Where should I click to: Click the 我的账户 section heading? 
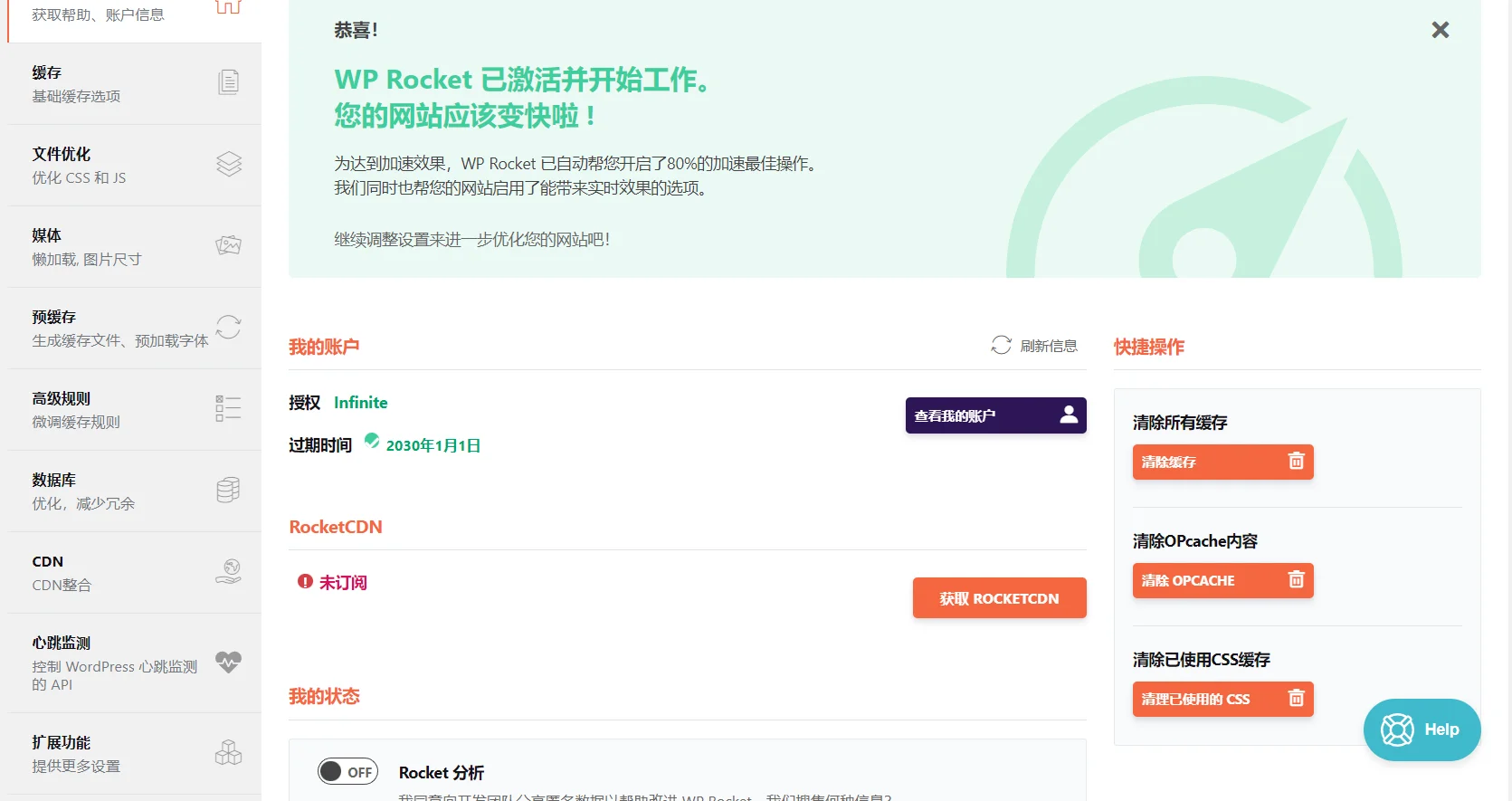click(324, 347)
